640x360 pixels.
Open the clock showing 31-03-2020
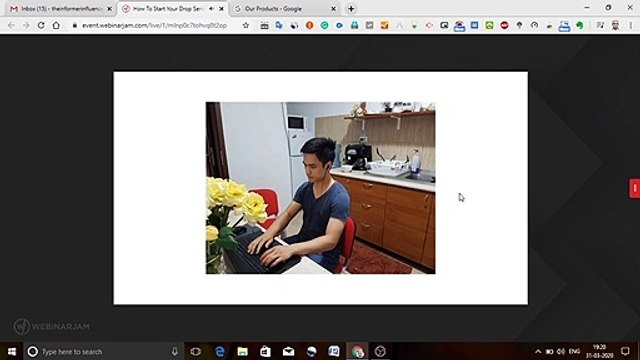[x=600, y=351]
